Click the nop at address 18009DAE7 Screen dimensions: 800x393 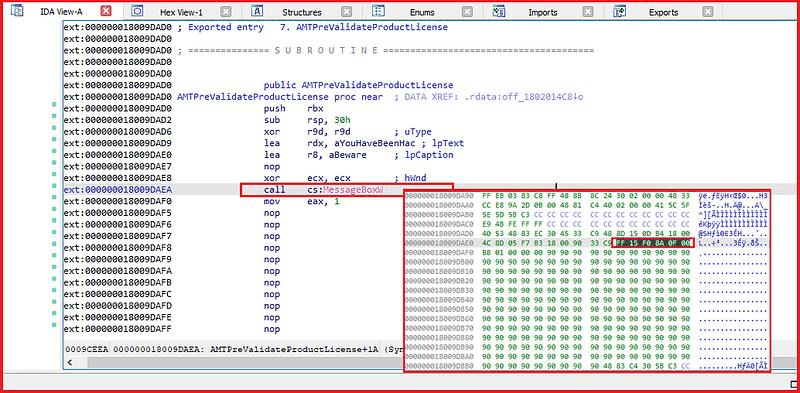click(272, 166)
